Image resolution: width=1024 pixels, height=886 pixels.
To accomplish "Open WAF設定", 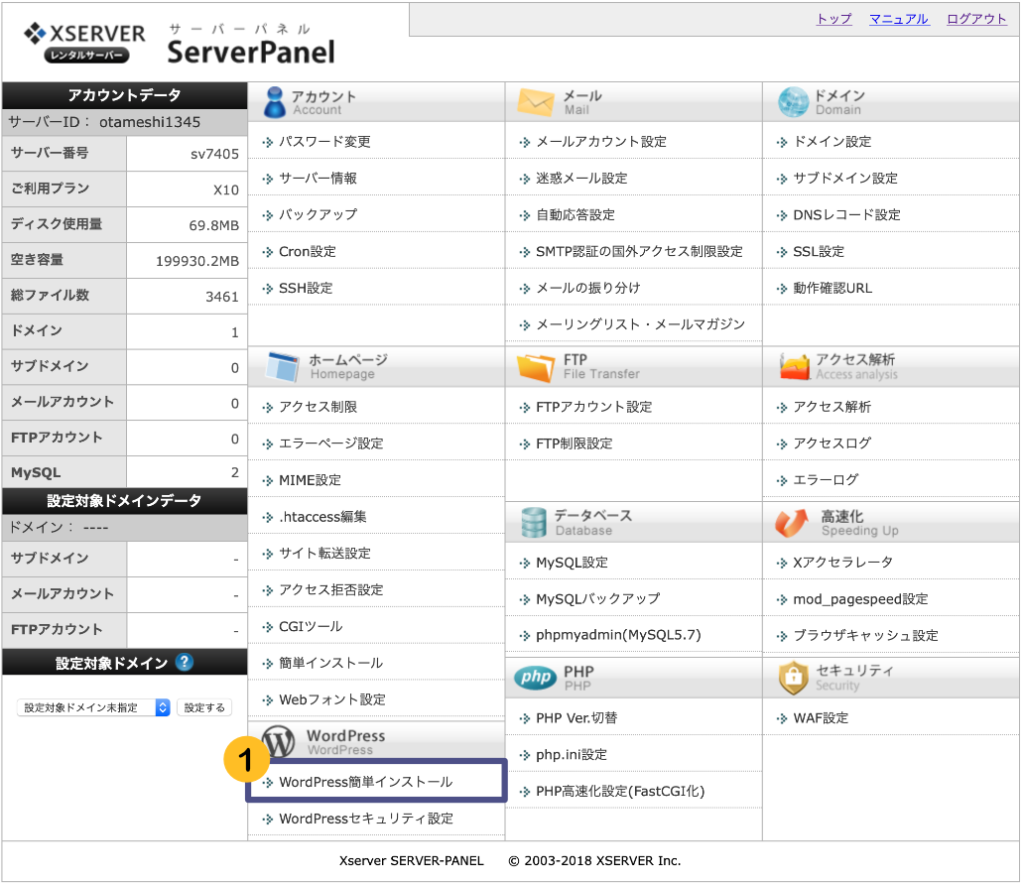I will tap(821, 718).
